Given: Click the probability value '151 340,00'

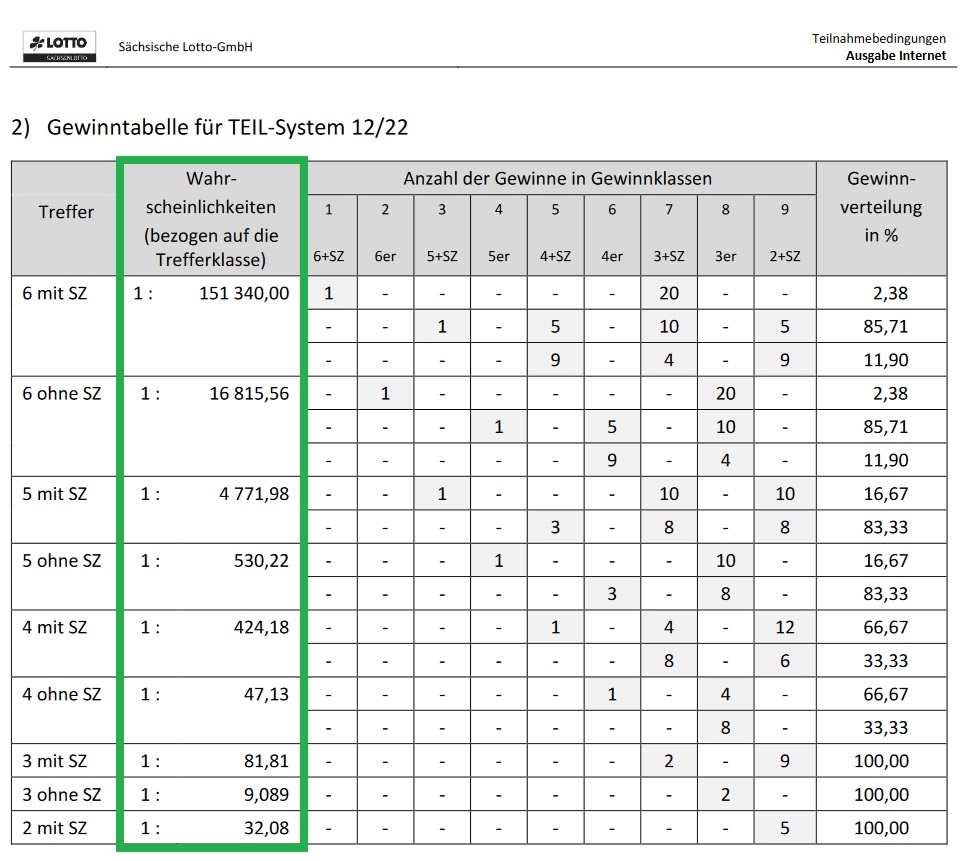Looking at the screenshot, I should tap(244, 293).
